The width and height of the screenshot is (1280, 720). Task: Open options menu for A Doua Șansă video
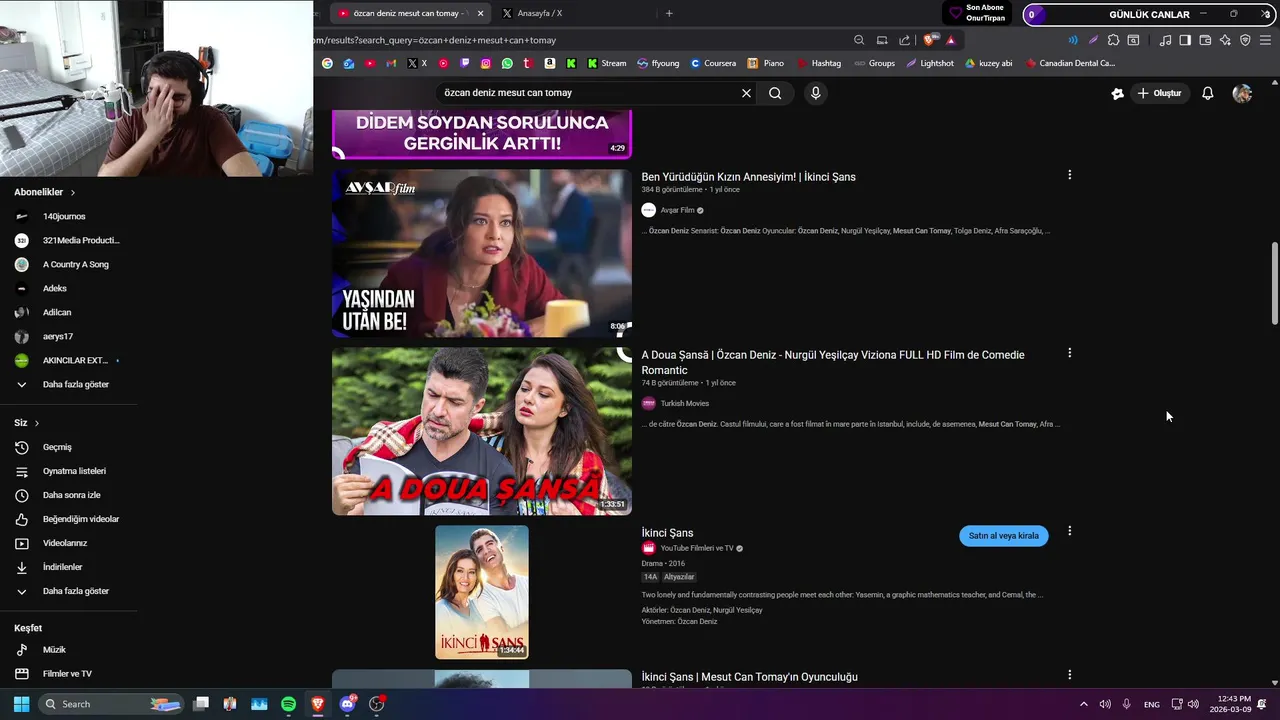coord(1069,353)
